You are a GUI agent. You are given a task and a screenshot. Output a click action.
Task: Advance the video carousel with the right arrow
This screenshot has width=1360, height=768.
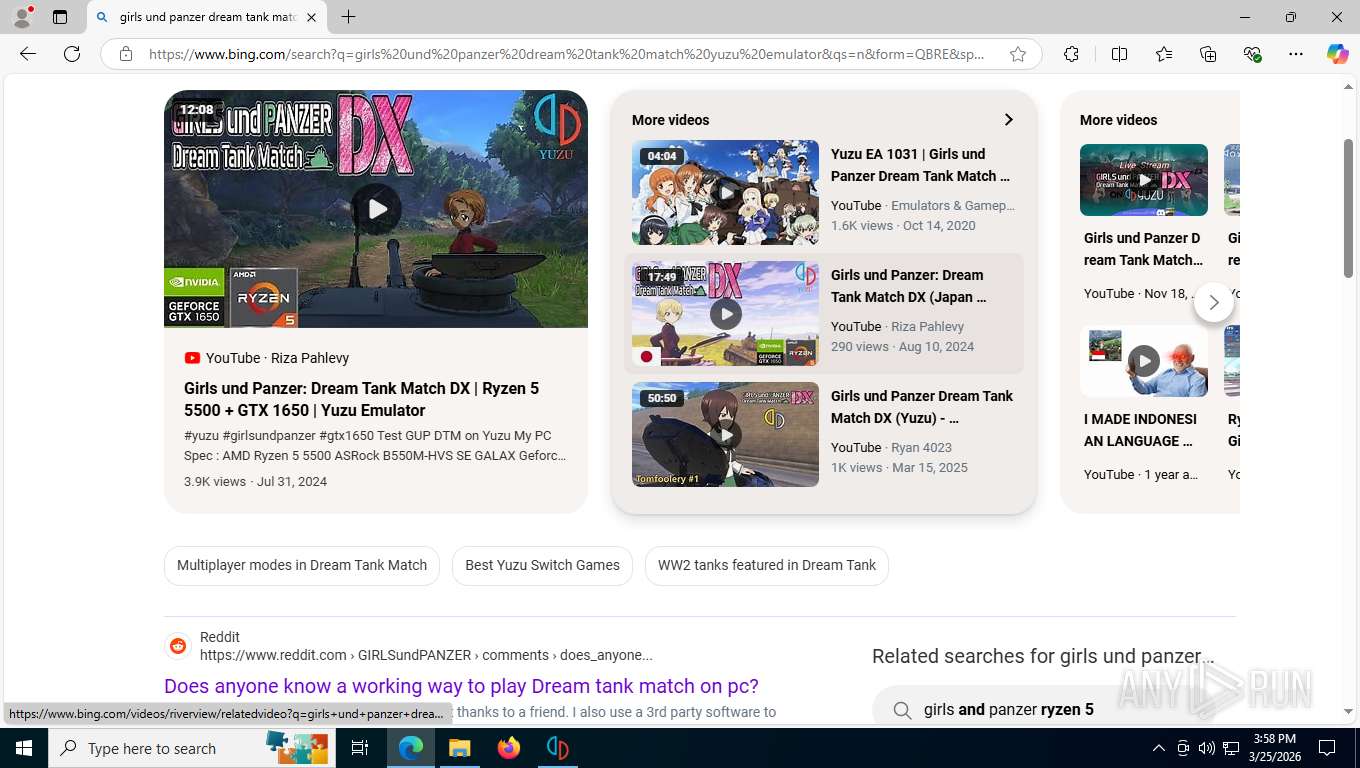1214,302
